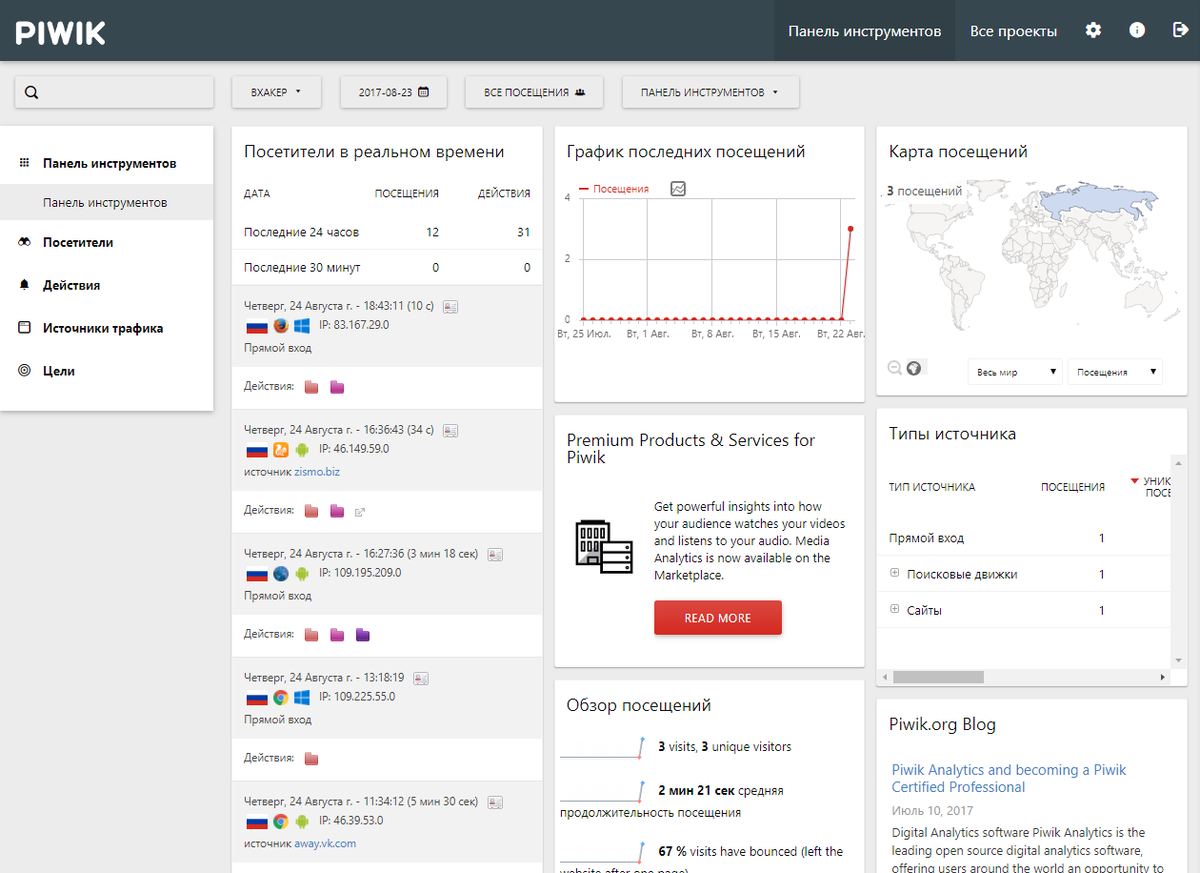1200x873 pixels.
Task: Zoom out on the visitor map
Action: point(895,368)
